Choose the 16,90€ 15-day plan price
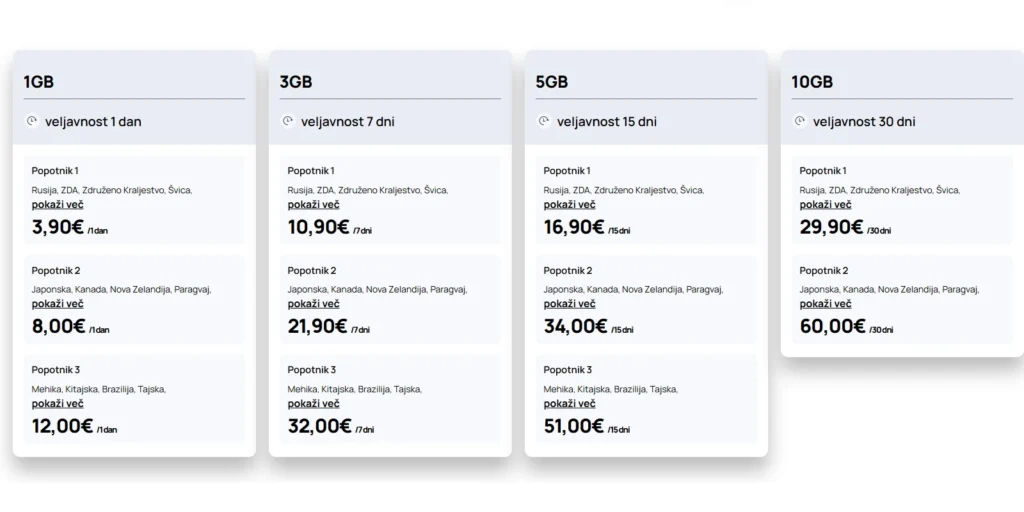Image resolution: width=1024 pixels, height=512 pixels. click(574, 227)
